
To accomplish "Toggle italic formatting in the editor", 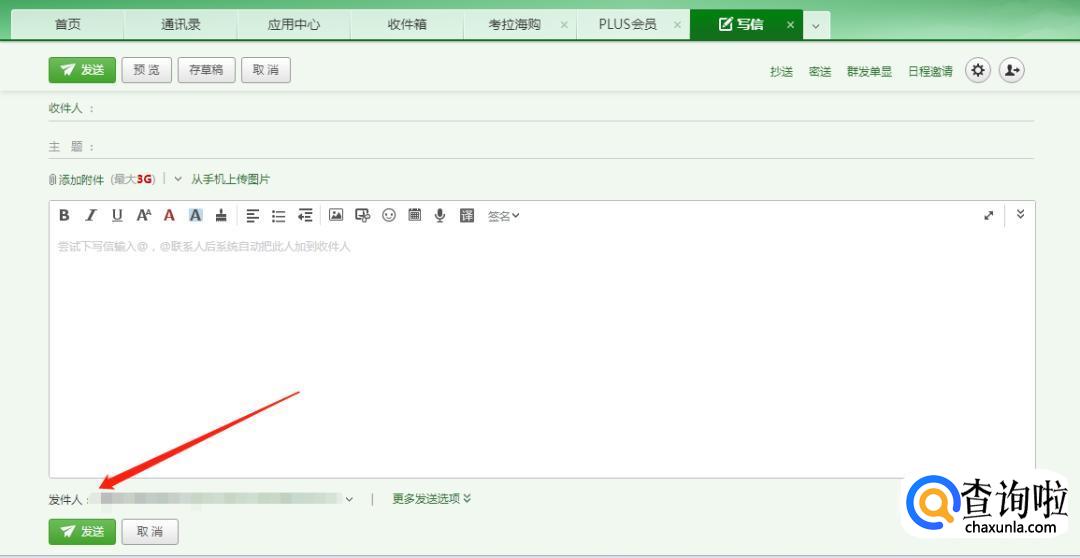I will tap(90, 216).
